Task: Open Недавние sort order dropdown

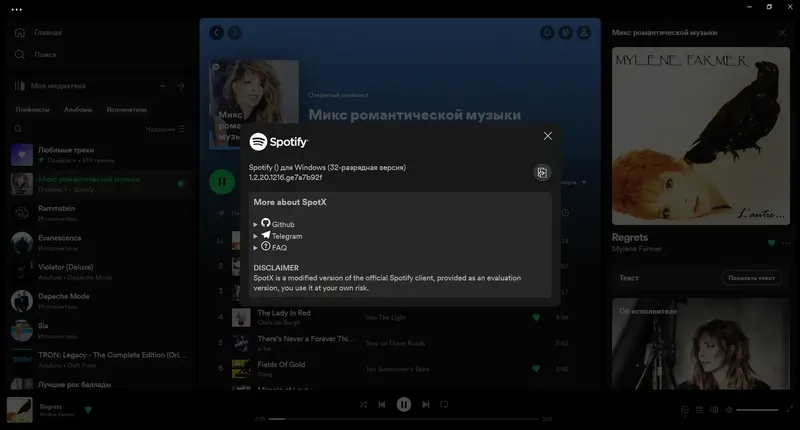Action: click(x=165, y=129)
